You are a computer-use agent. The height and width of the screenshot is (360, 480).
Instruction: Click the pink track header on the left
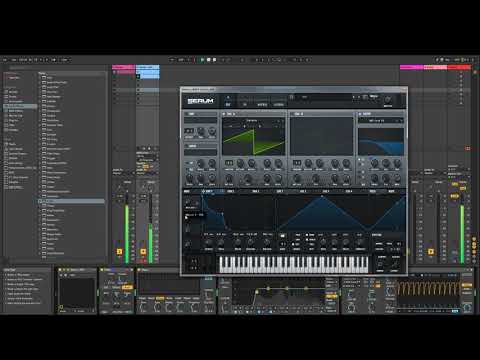coord(124,67)
